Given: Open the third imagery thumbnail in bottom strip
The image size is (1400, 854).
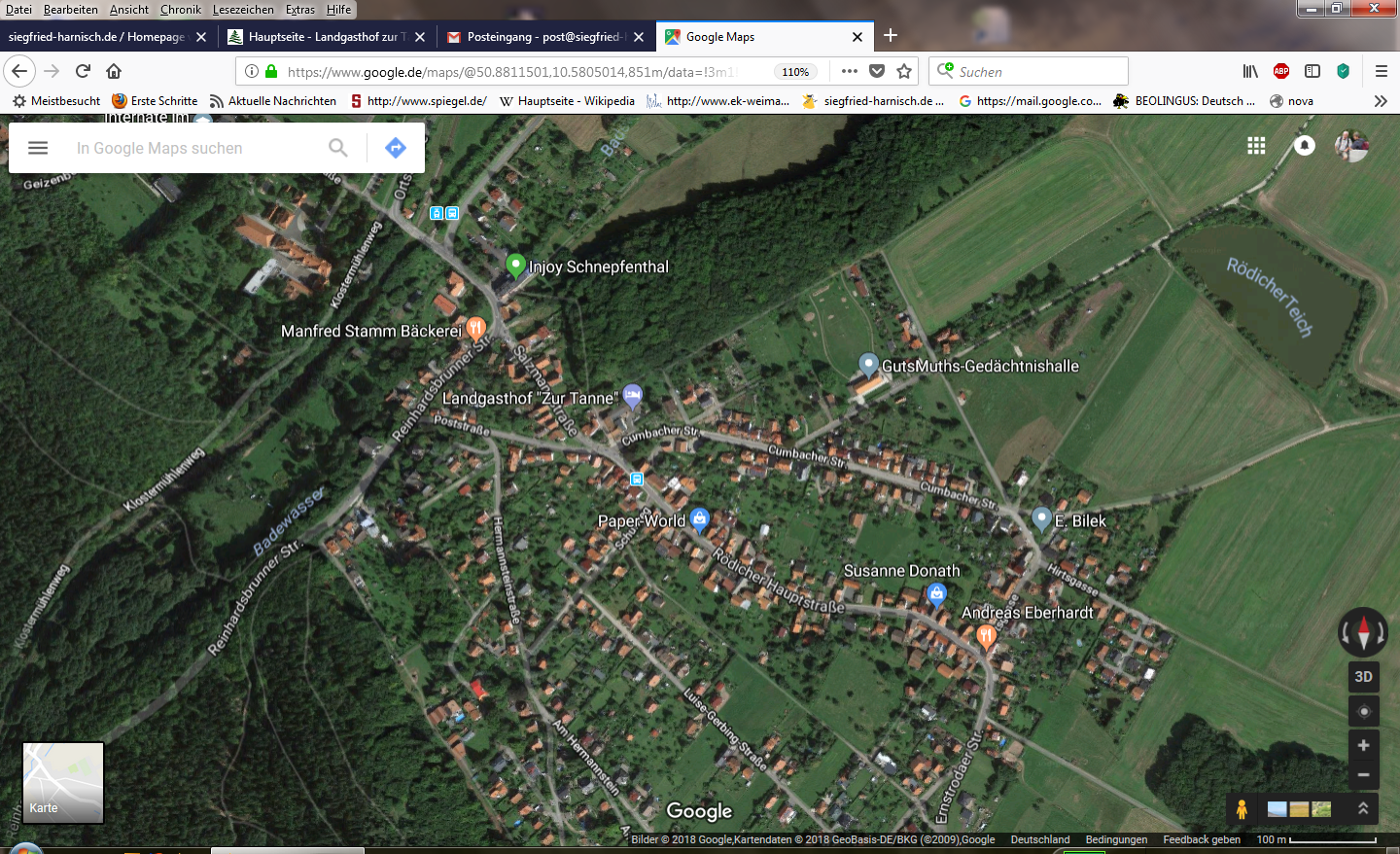Looking at the screenshot, I should [x=1321, y=809].
